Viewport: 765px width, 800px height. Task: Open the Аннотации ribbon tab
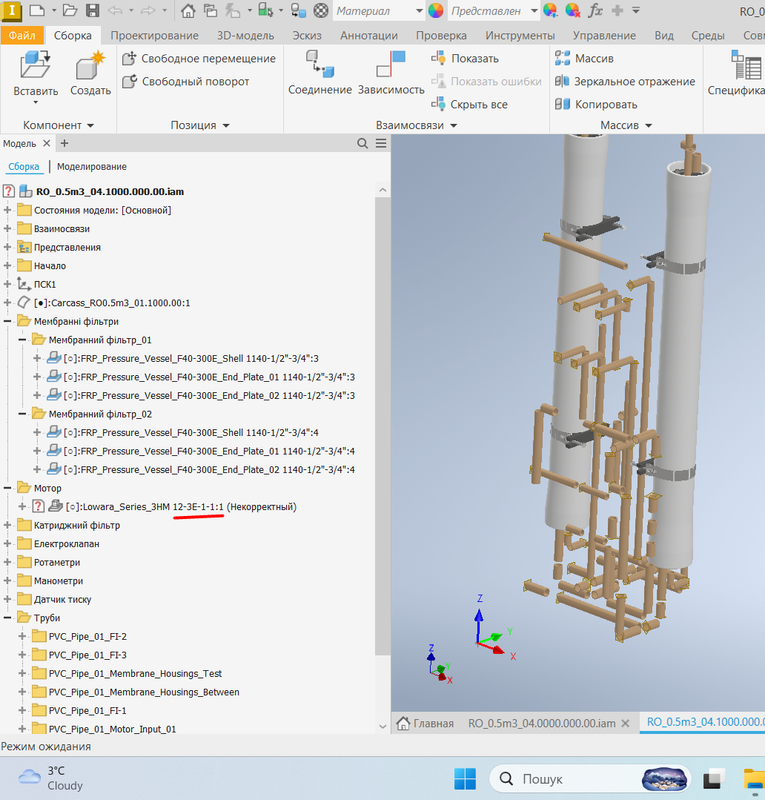coord(369,35)
